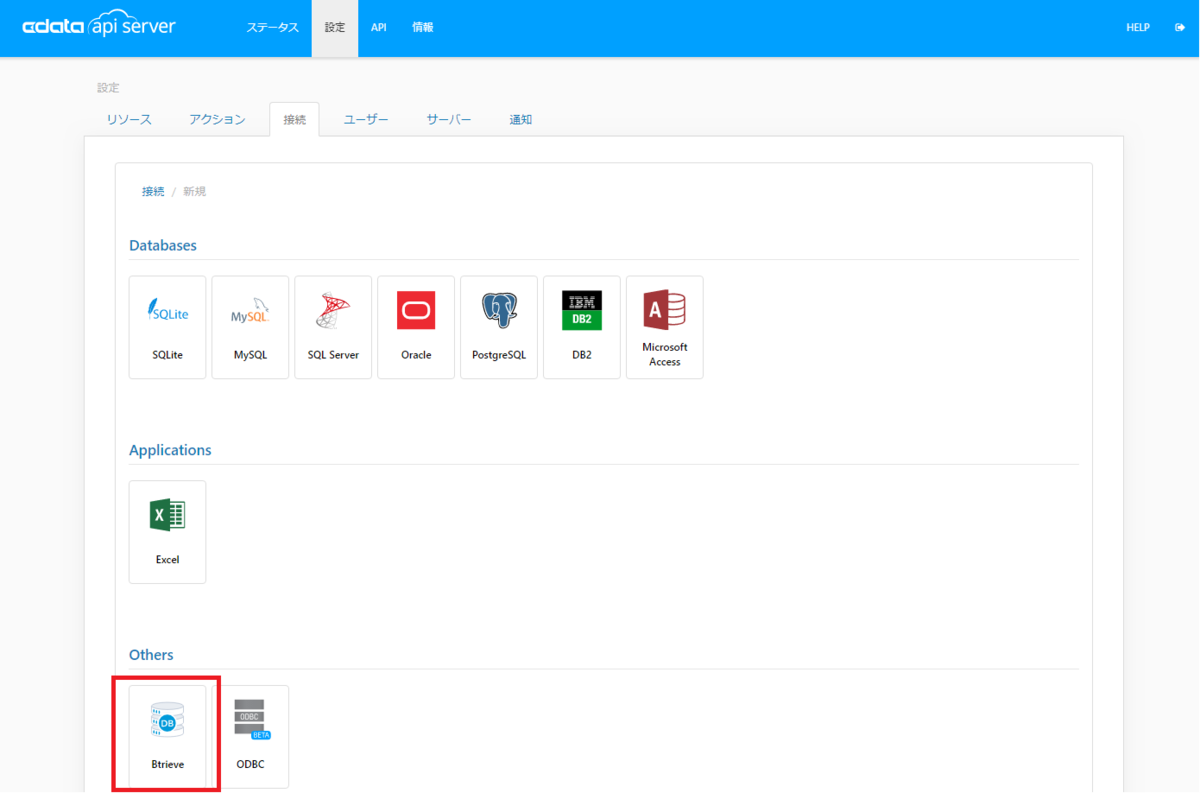The width and height of the screenshot is (1200, 793).
Task: Switch to the 接続 tab
Action: tap(294, 119)
